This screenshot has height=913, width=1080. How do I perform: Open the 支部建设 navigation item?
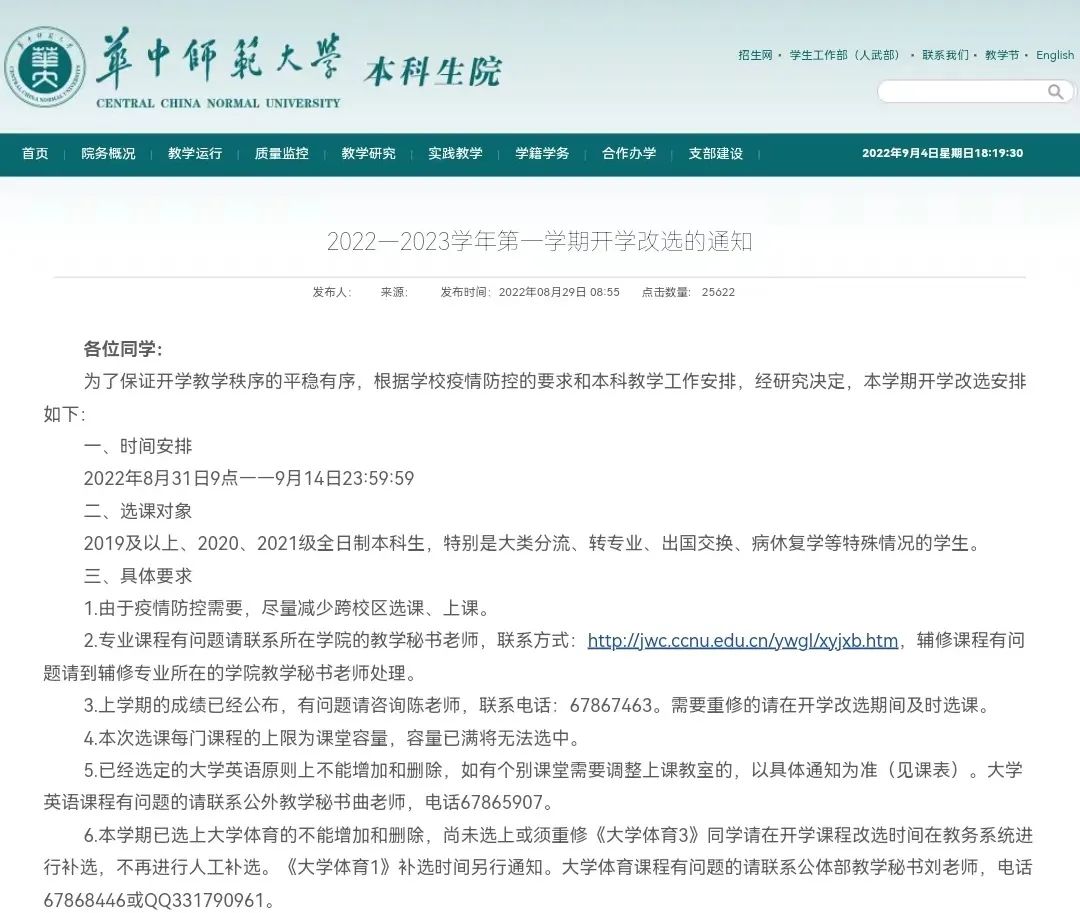[716, 154]
